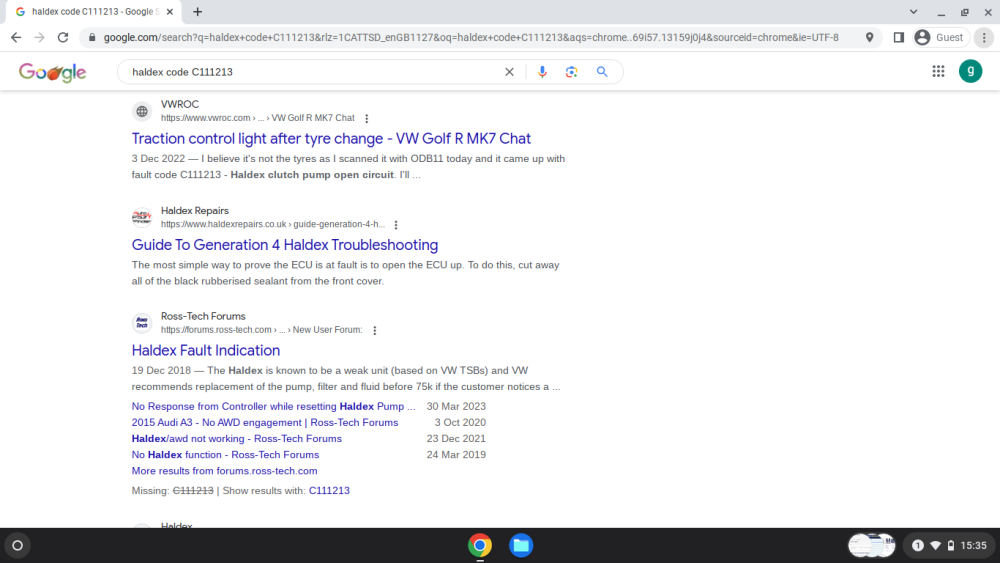This screenshot has width=1000, height=563.
Task: Click the Haldex Repairs site name
Action: click(195, 210)
